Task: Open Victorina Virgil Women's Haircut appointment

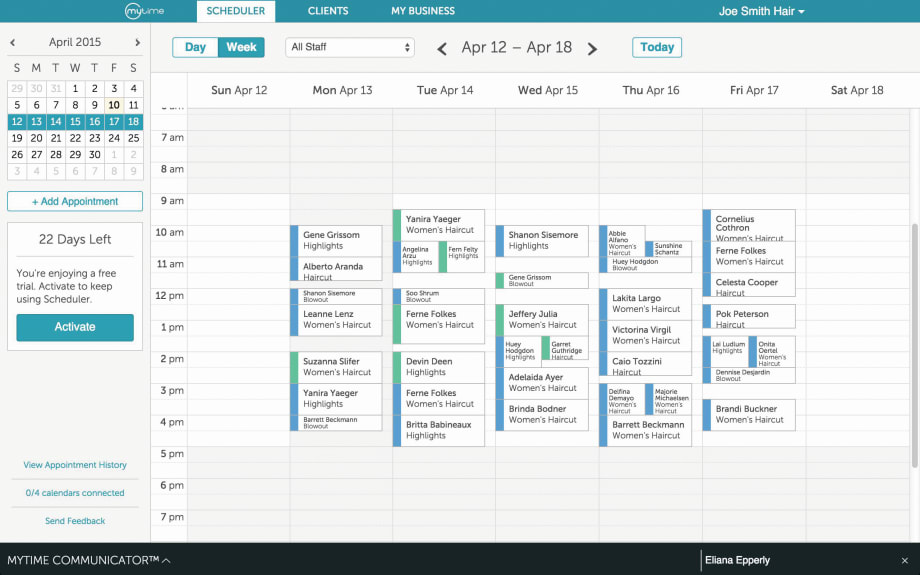Action: tap(645, 336)
